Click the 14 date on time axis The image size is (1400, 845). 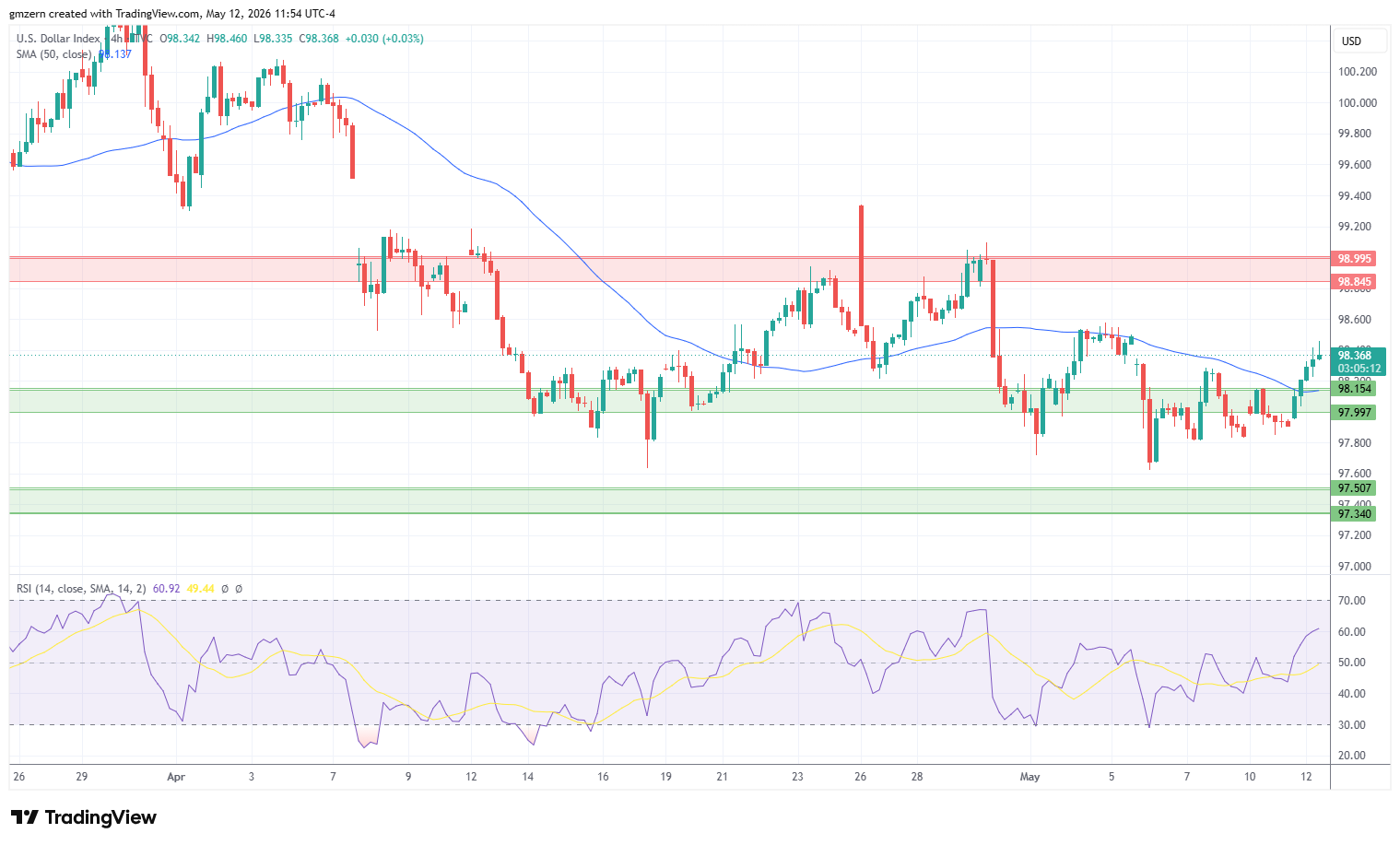[527, 777]
